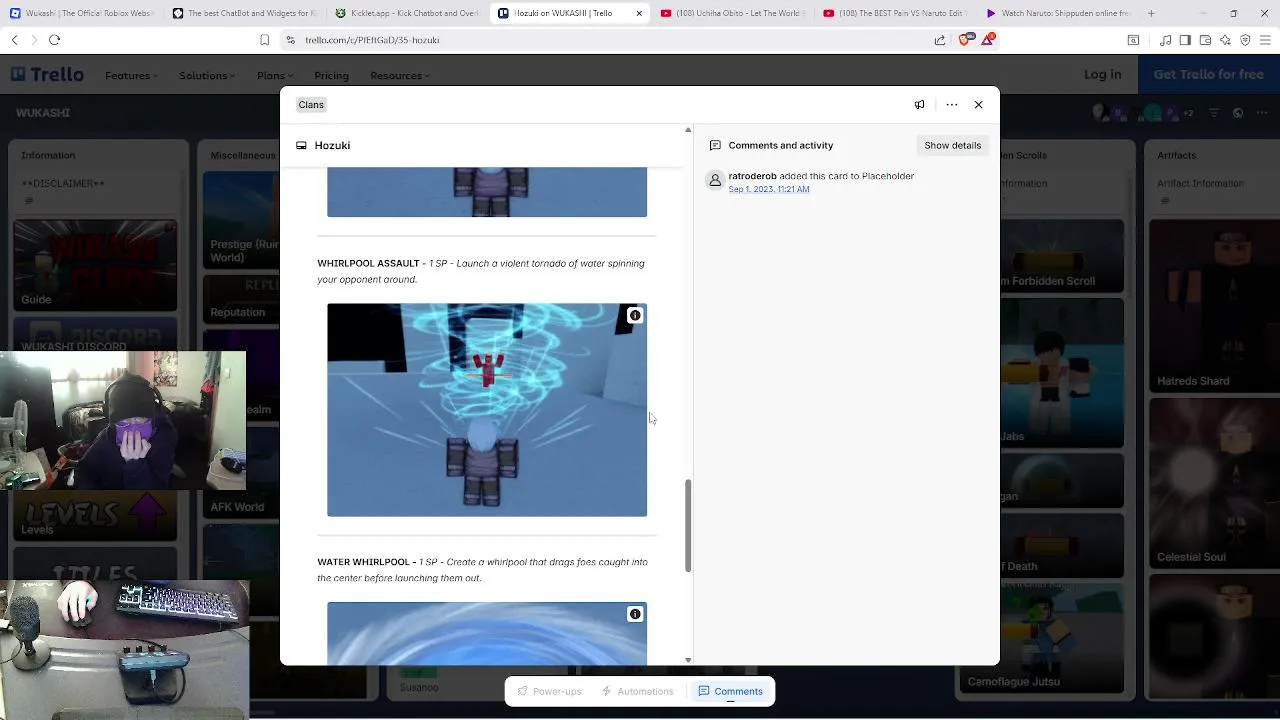Image resolution: width=1280 pixels, height=720 pixels.
Task: Open the Power-ups tab
Action: click(x=549, y=691)
